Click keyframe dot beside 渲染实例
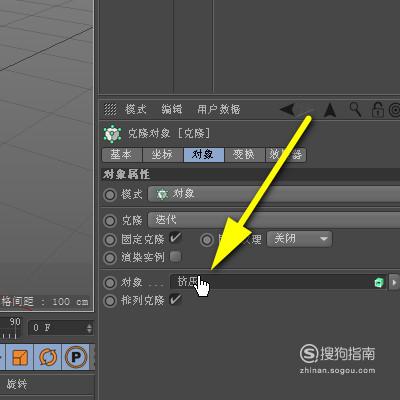The width and height of the screenshot is (400, 400). pyautogui.click(x=110, y=258)
